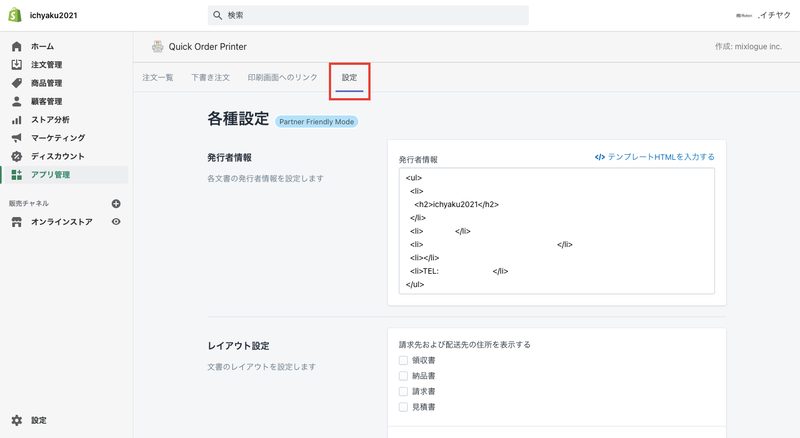This screenshot has width=800, height=438.
Task: Switch to the 注文一覧 tab
Action: [x=158, y=78]
